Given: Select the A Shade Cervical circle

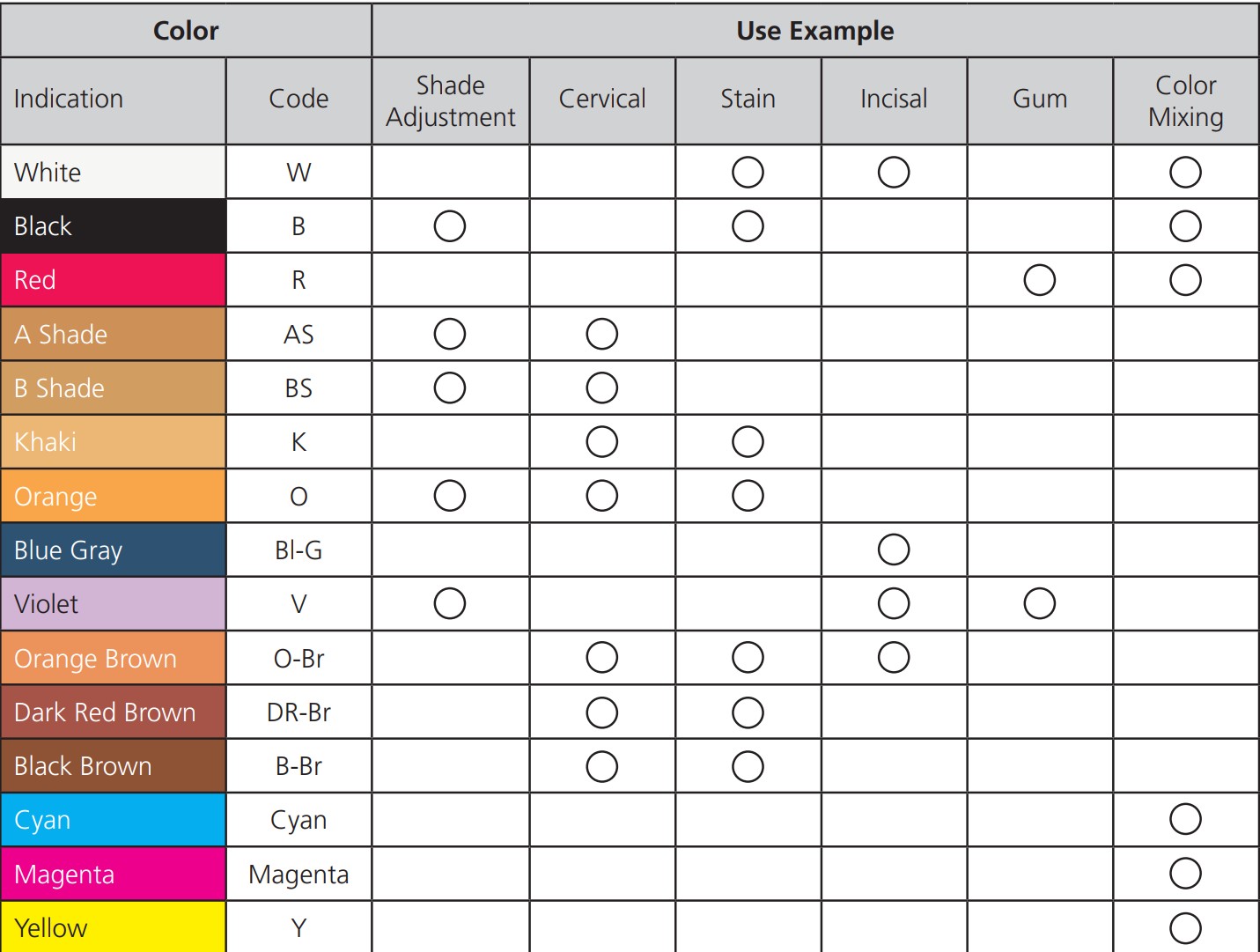Looking at the screenshot, I should coord(602,335).
